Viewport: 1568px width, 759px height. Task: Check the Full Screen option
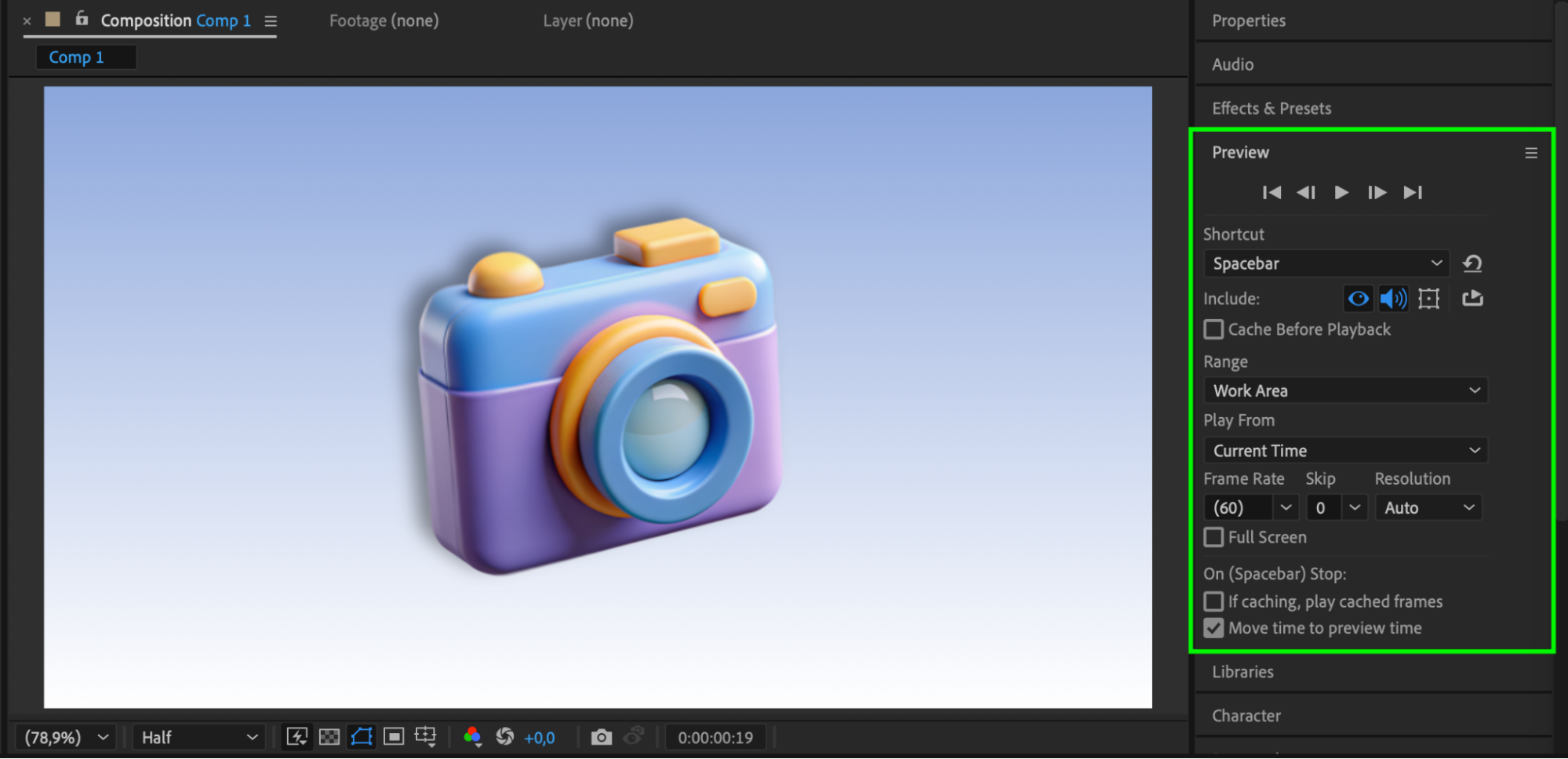coord(1213,537)
